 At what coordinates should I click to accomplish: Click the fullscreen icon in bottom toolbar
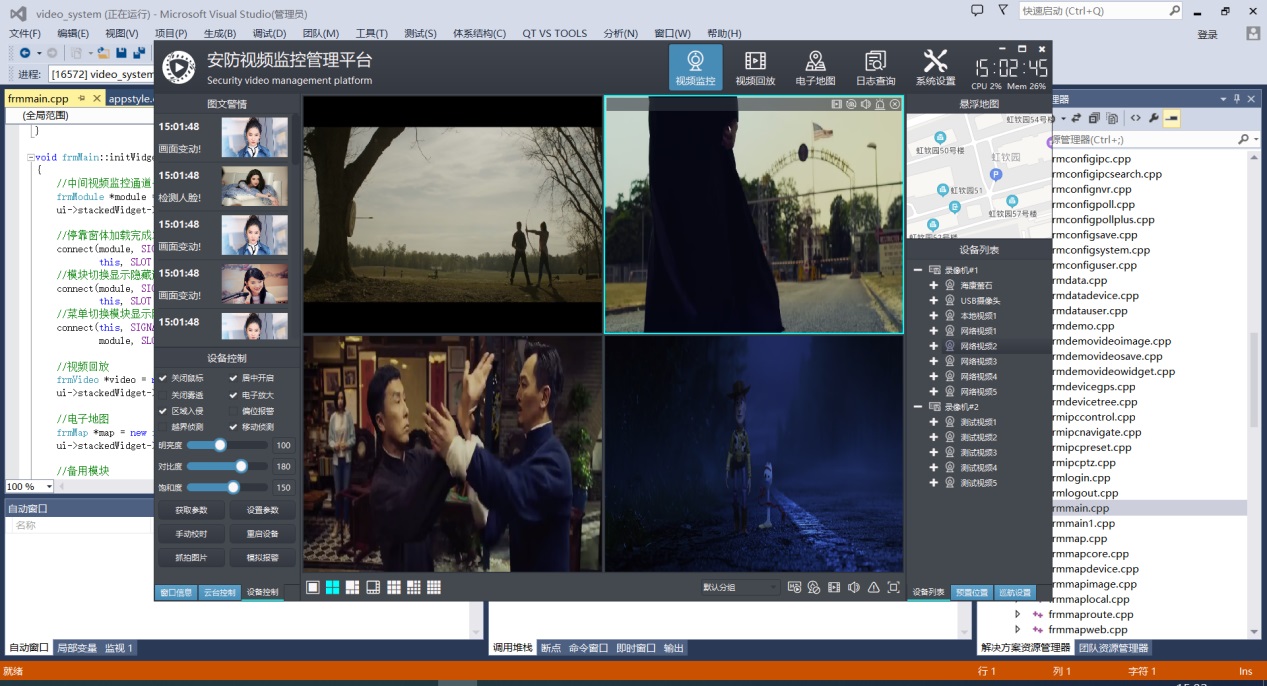point(893,587)
